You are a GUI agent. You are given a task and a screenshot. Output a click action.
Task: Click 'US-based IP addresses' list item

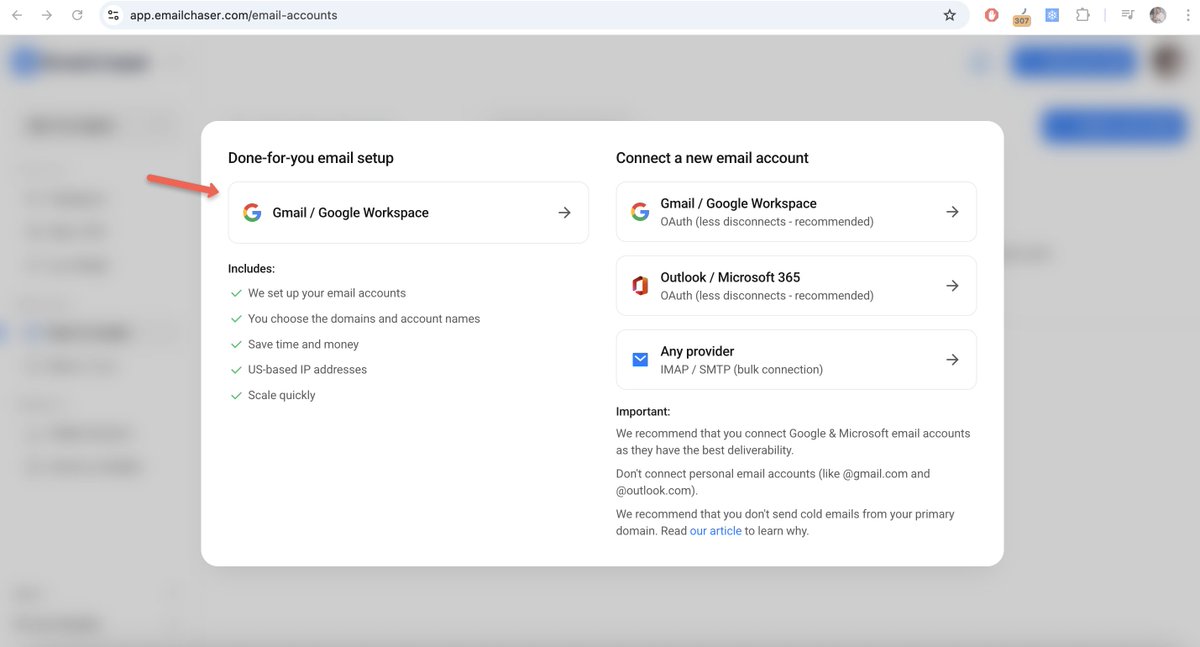pyautogui.click(x=307, y=370)
